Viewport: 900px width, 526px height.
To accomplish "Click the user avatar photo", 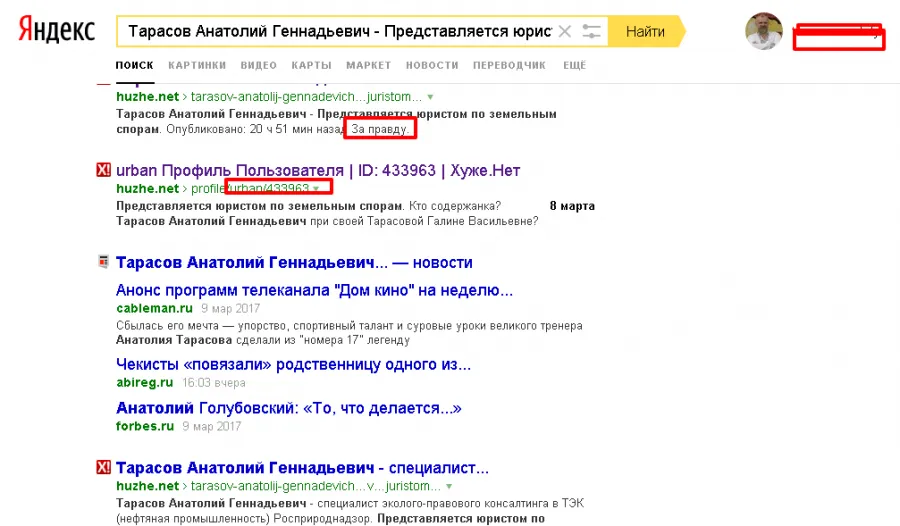I will [x=763, y=31].
